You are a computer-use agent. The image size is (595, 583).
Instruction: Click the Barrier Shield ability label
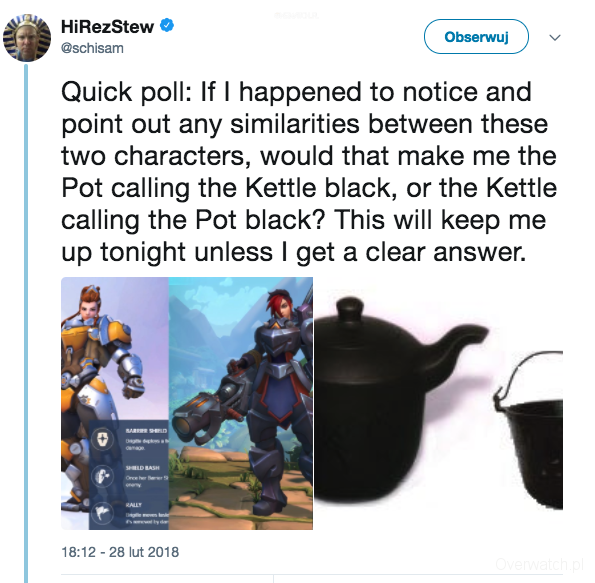[146, 430]
